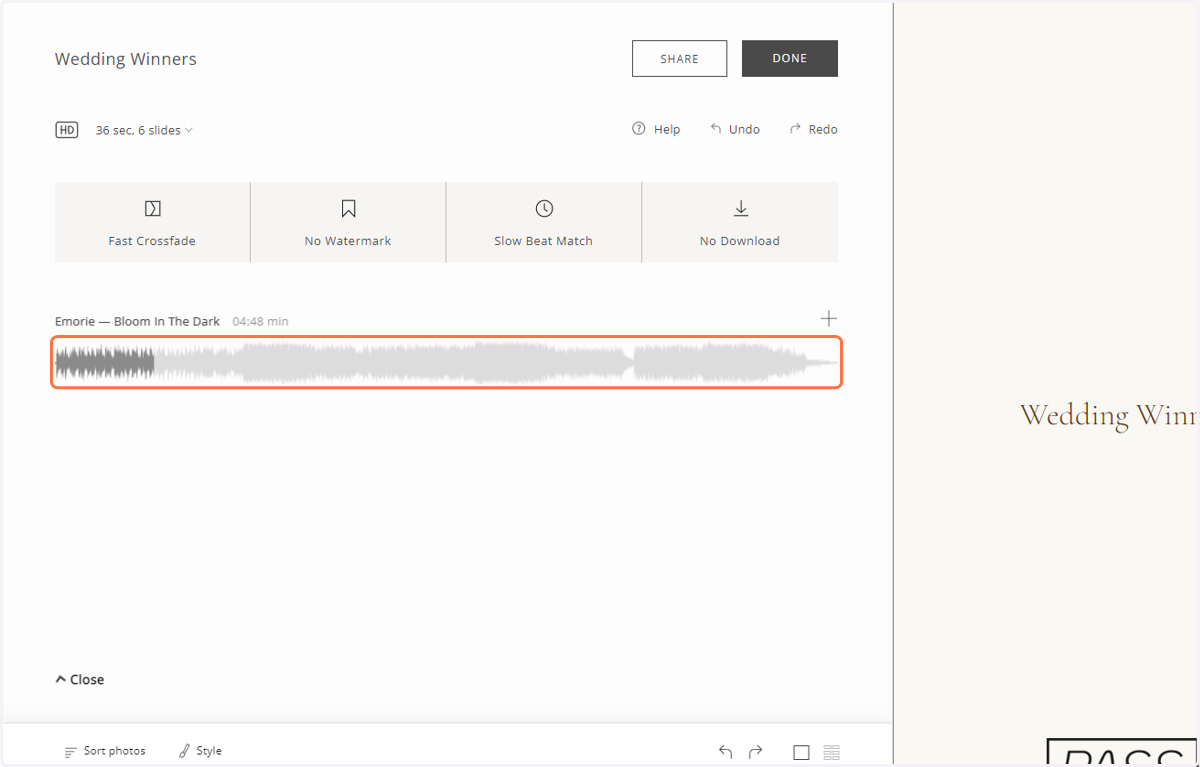Image resolution: width=1200 pixels, height=767 pixels.
Task: Select the Slow Beat Match option
Action: tap(544, 222)
